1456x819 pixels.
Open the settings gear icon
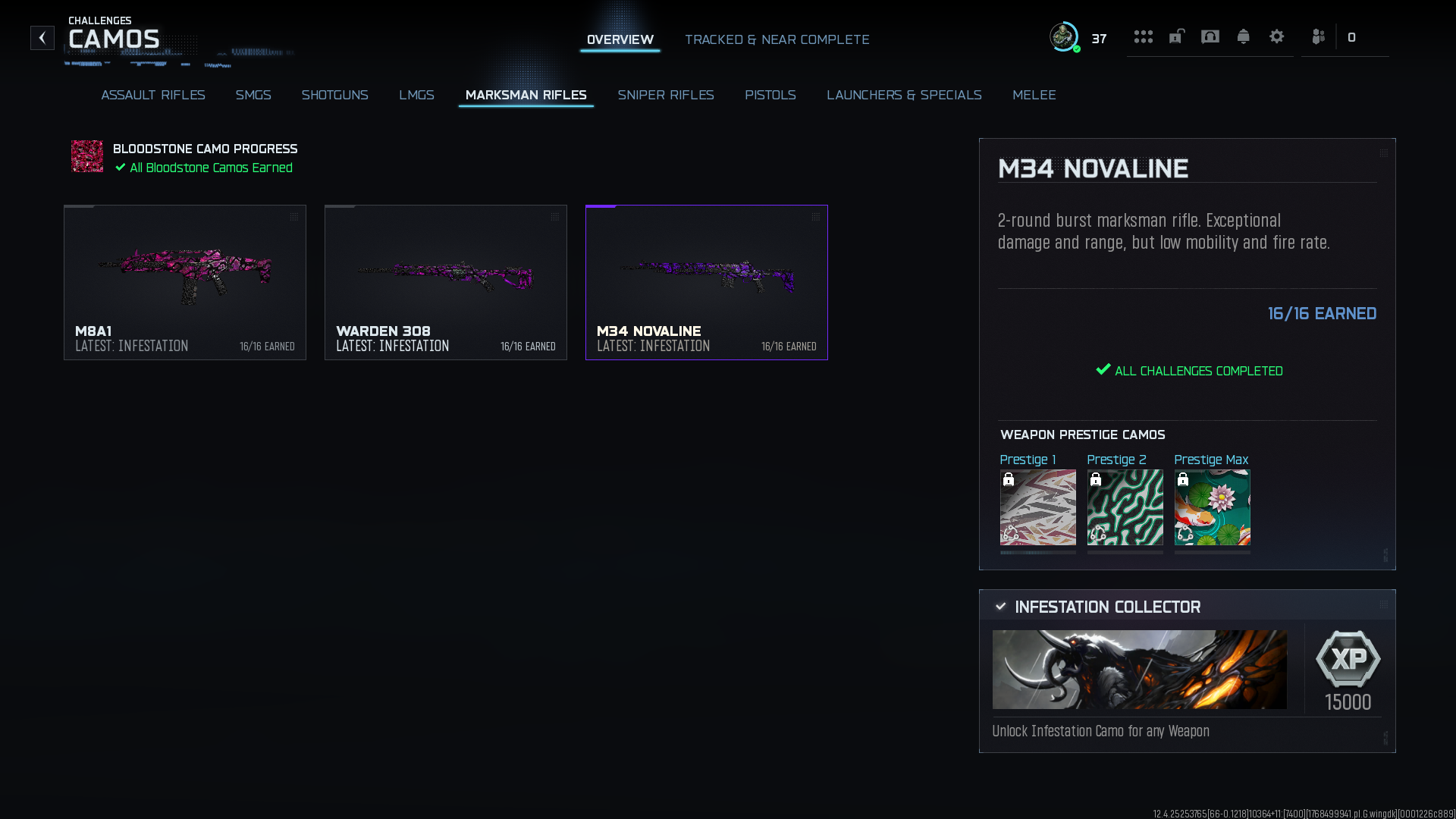point(1276,36)
